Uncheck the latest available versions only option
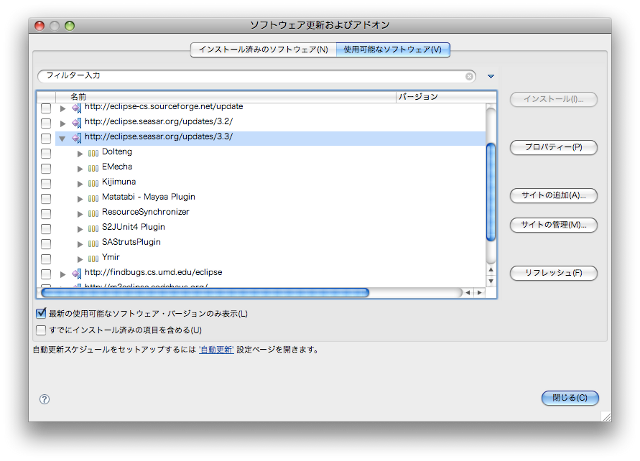 41,314
